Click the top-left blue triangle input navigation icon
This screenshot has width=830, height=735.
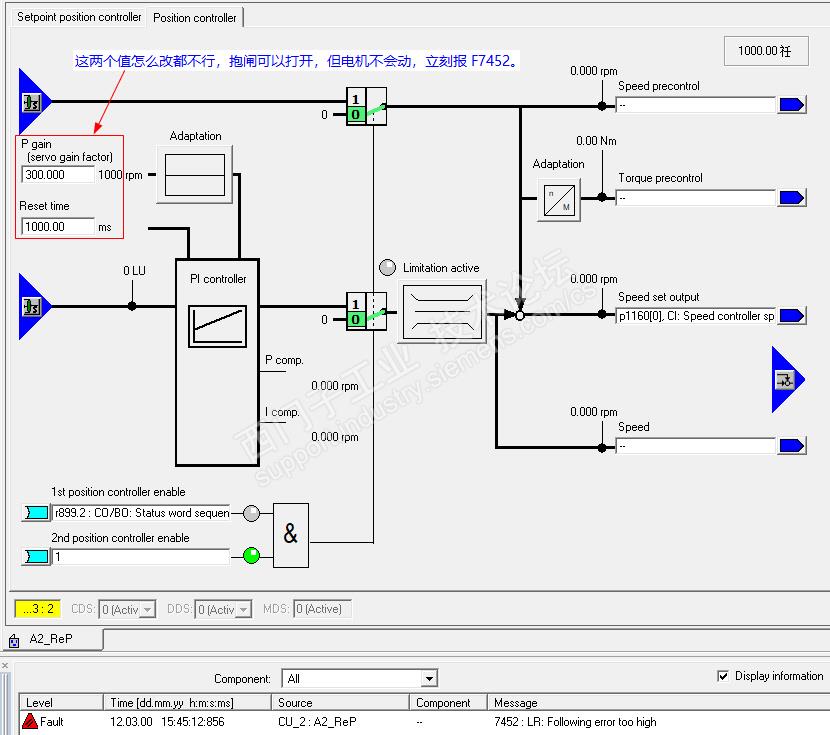[34, 102]
